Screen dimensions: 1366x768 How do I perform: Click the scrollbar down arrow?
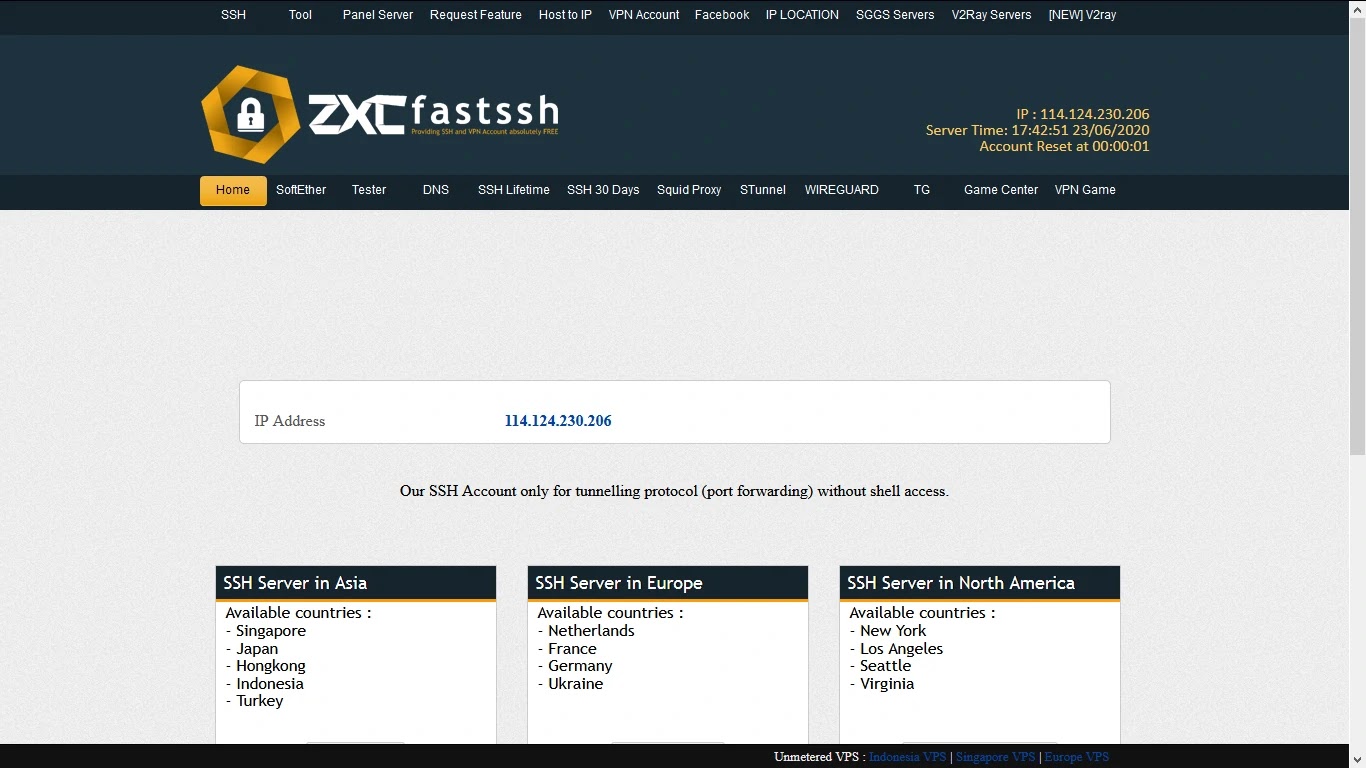tap(1358, 760)
